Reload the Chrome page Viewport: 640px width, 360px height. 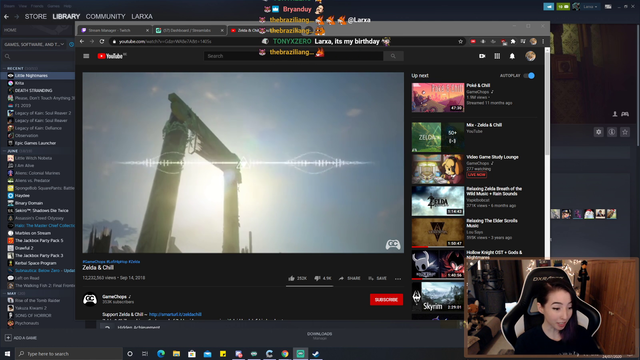[102, 41]
